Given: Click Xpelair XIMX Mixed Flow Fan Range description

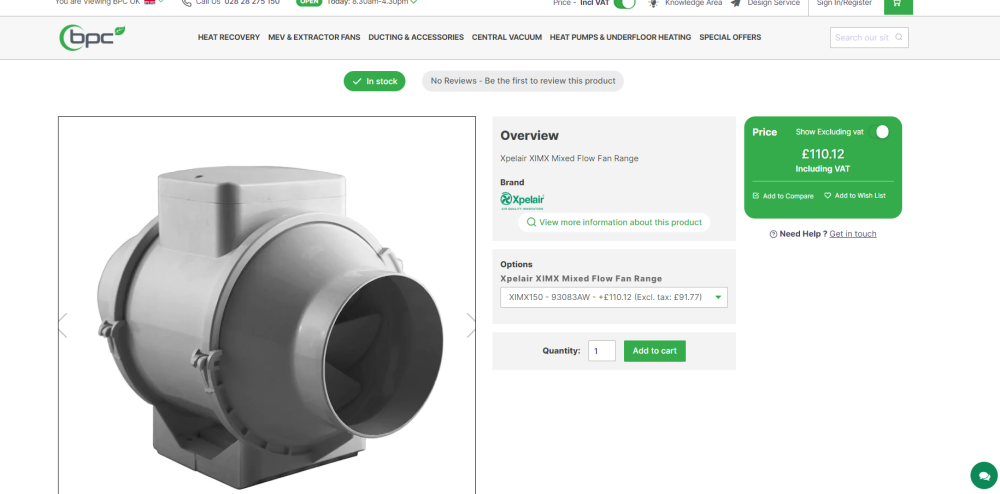Looking at the screenshot, I should click(569, 158).
